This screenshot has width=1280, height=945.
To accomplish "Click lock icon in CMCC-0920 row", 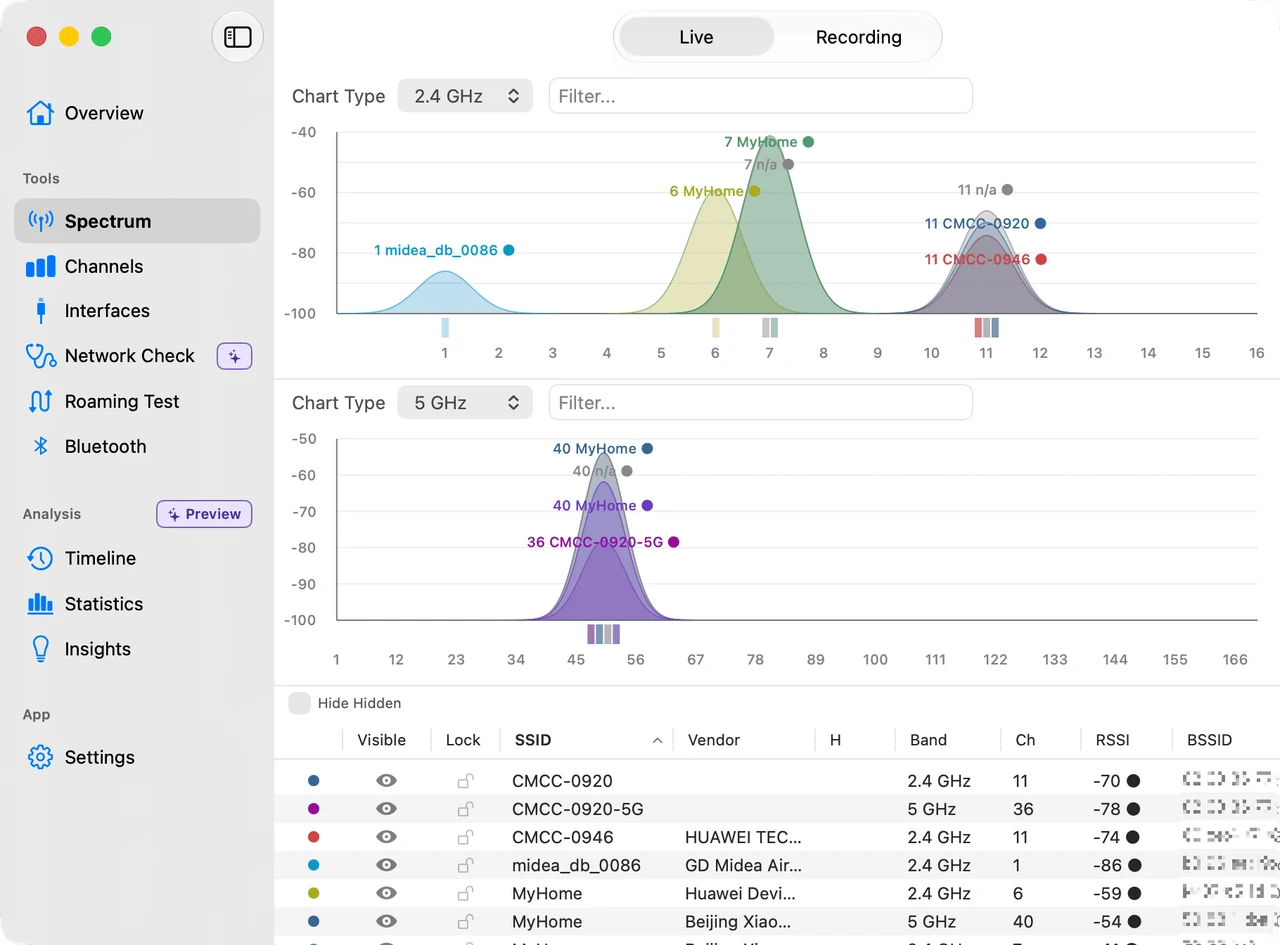I will (x=465, y=781).
